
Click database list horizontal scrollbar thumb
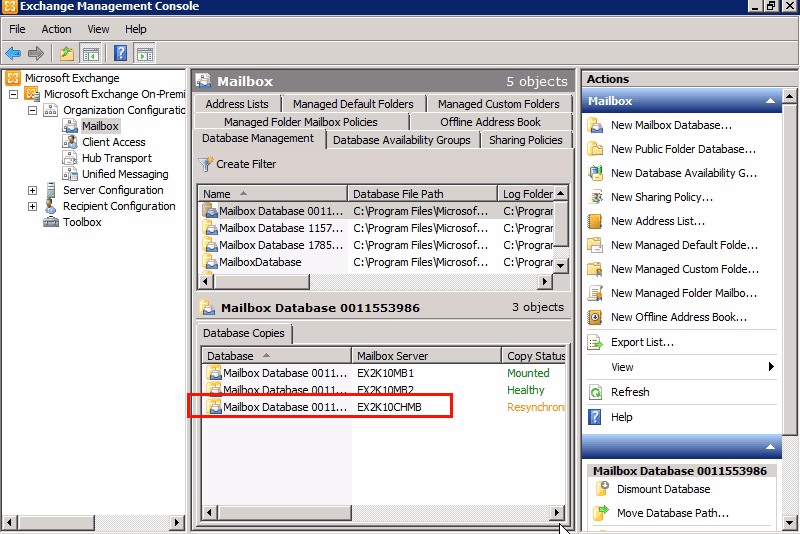pyautogui.click(x=262, y=281)
